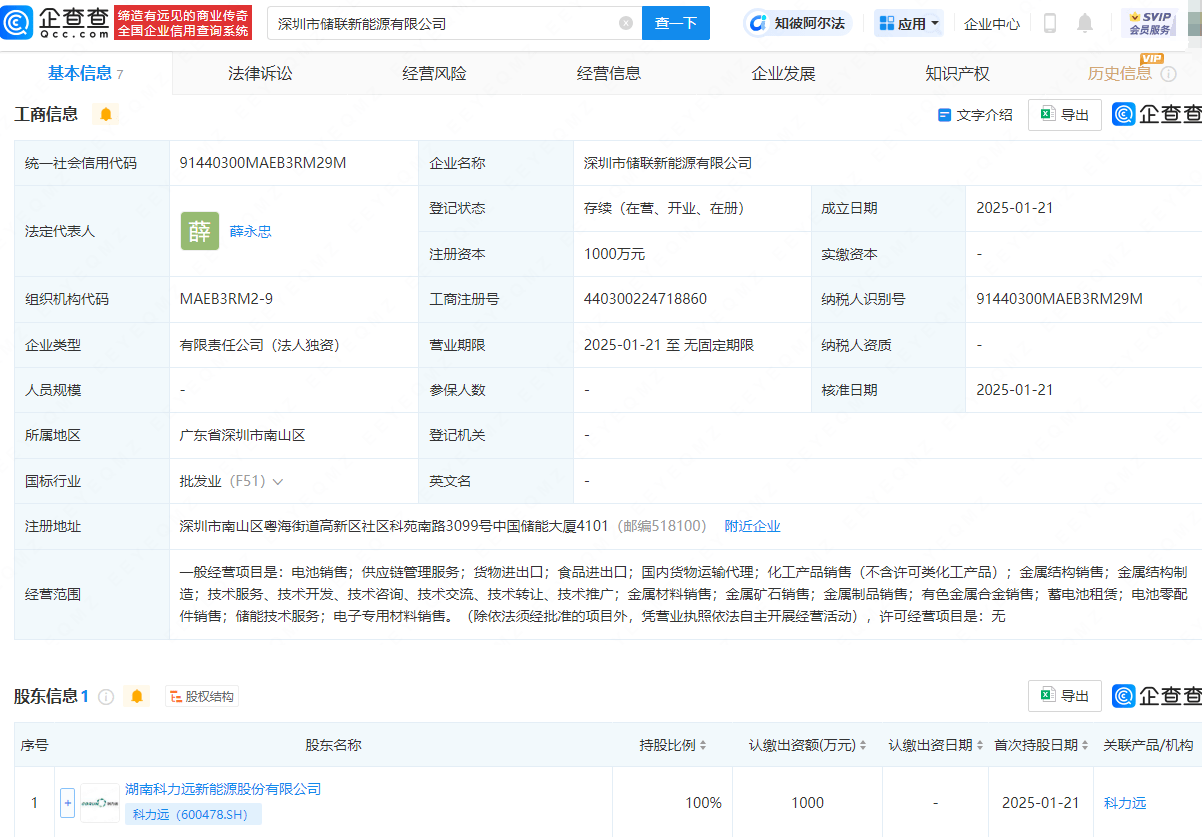
Task: Select 成立日期 value 2025-01-21
Action: click(1015, 208)
